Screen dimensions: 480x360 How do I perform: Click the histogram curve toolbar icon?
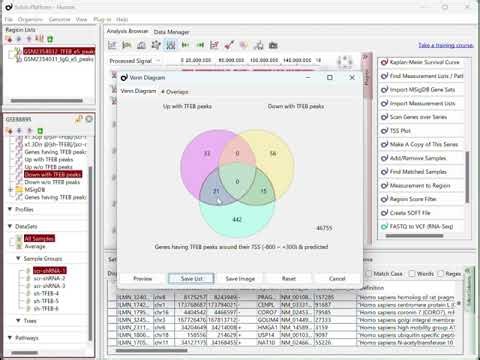tap(141, 45)
